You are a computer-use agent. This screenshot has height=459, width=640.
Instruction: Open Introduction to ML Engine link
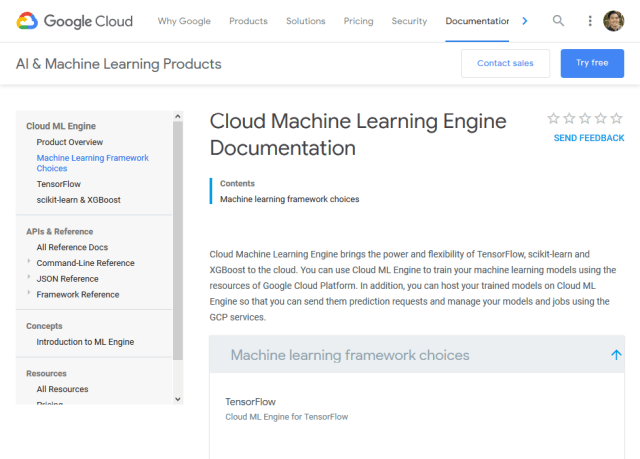85,342
